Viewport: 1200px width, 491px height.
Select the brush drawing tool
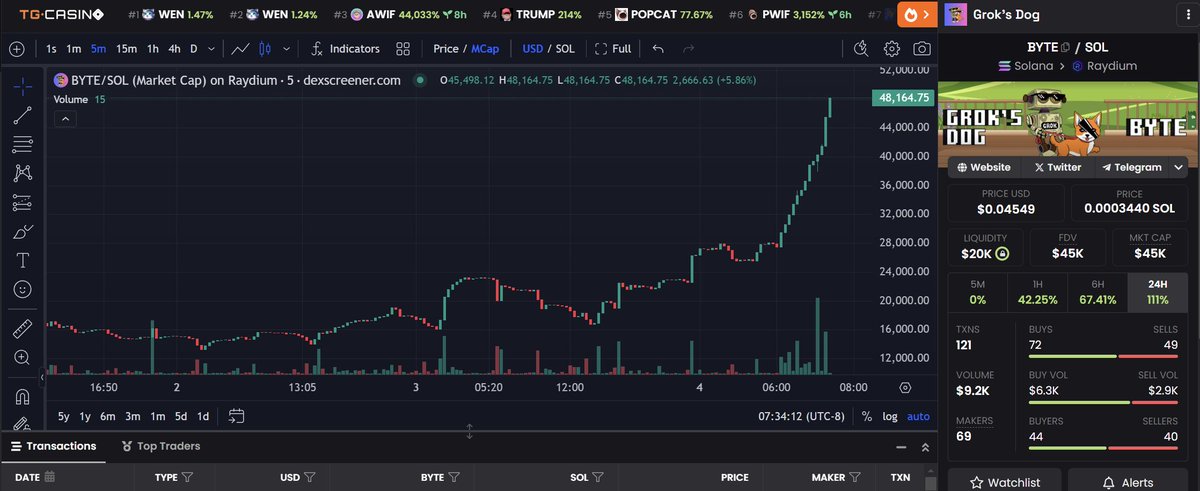coord(22,231)
